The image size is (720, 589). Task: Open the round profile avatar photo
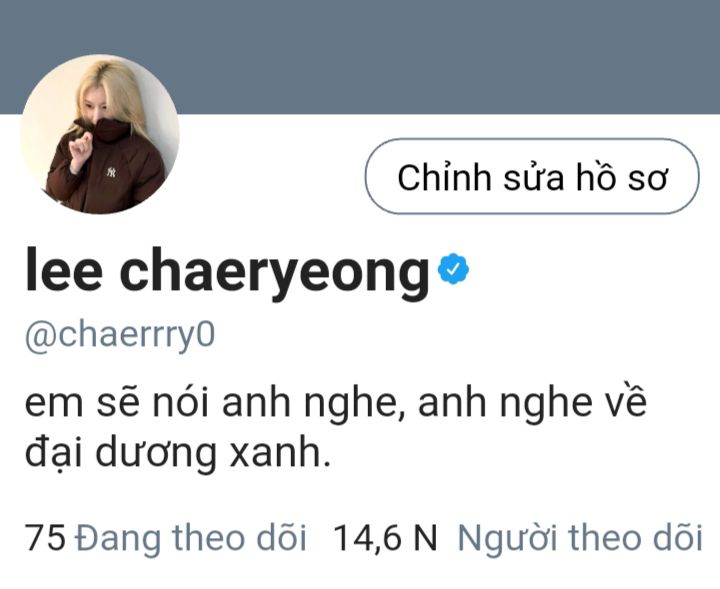pos(100,134)
